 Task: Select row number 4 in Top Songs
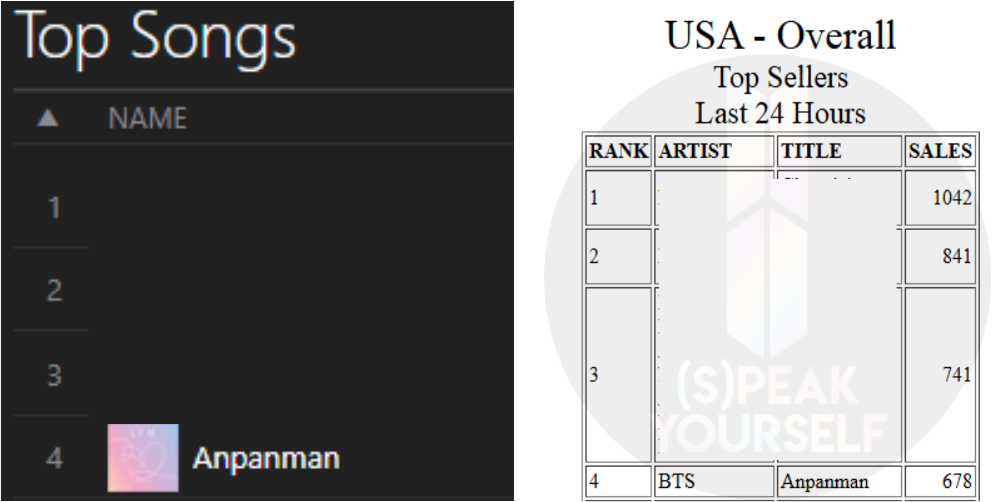pos(55,459)
